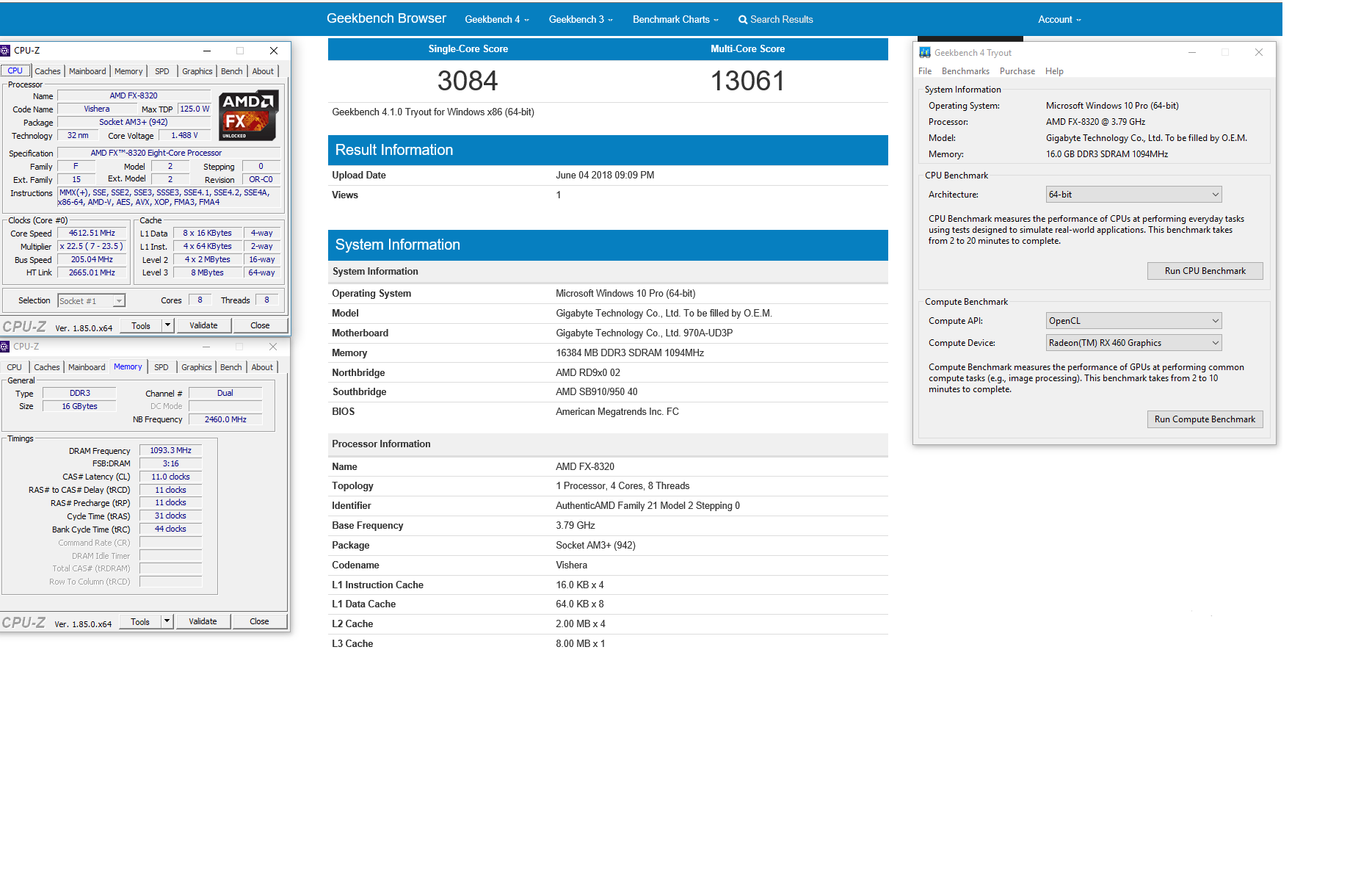Open the Search Results link

click(776, 20)
